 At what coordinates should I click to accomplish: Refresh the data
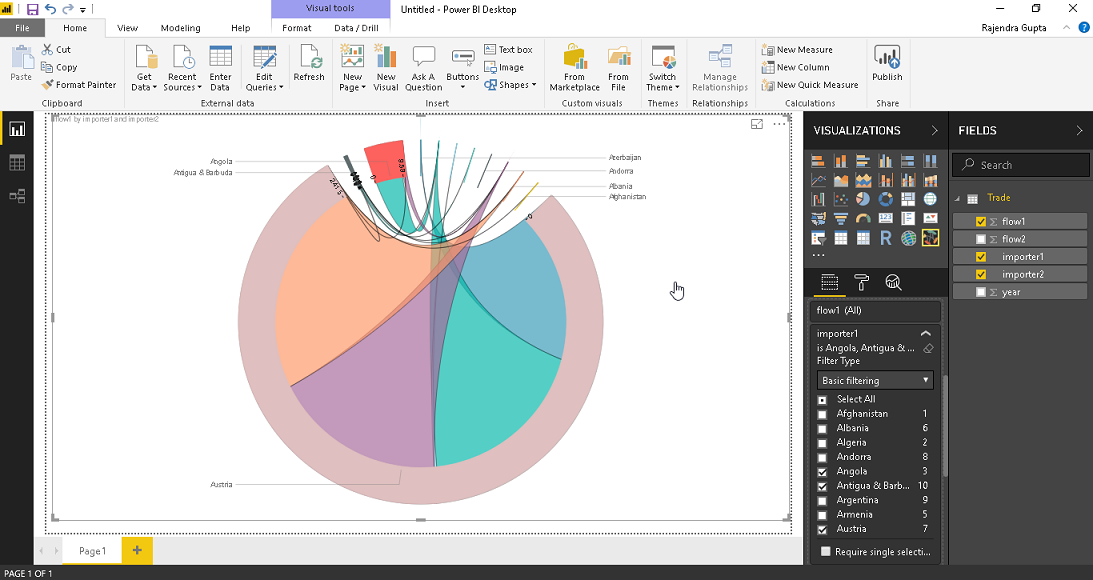tap(309, 63)
